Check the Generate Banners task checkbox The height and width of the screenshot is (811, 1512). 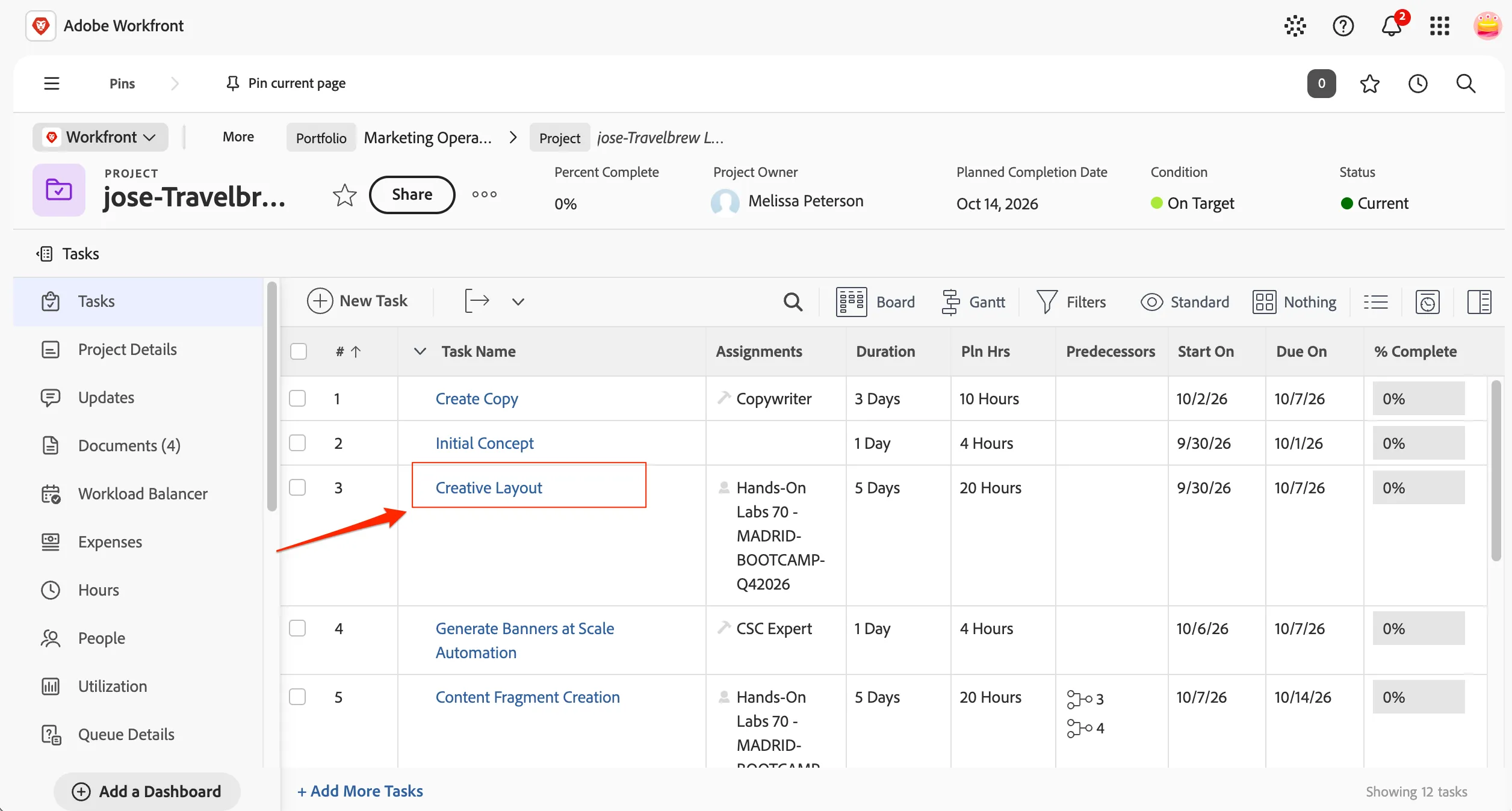(x=297, y=628)
